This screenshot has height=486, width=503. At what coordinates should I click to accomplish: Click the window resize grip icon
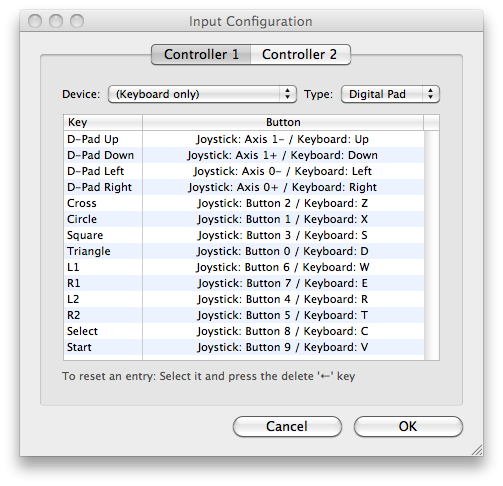coord(477,450)
